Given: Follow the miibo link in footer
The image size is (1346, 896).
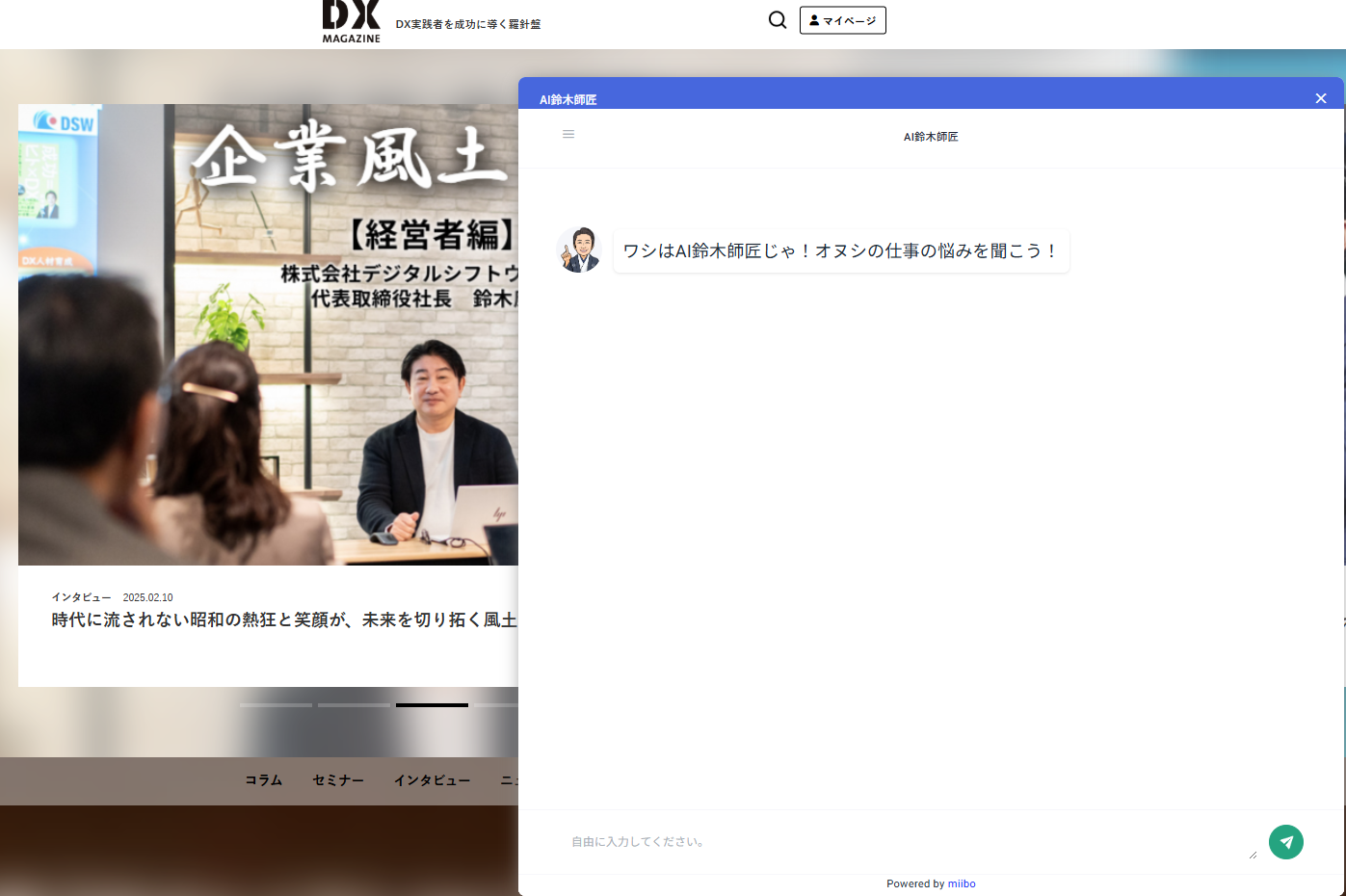Looking at the screenshot, I should tap(961, 883).
